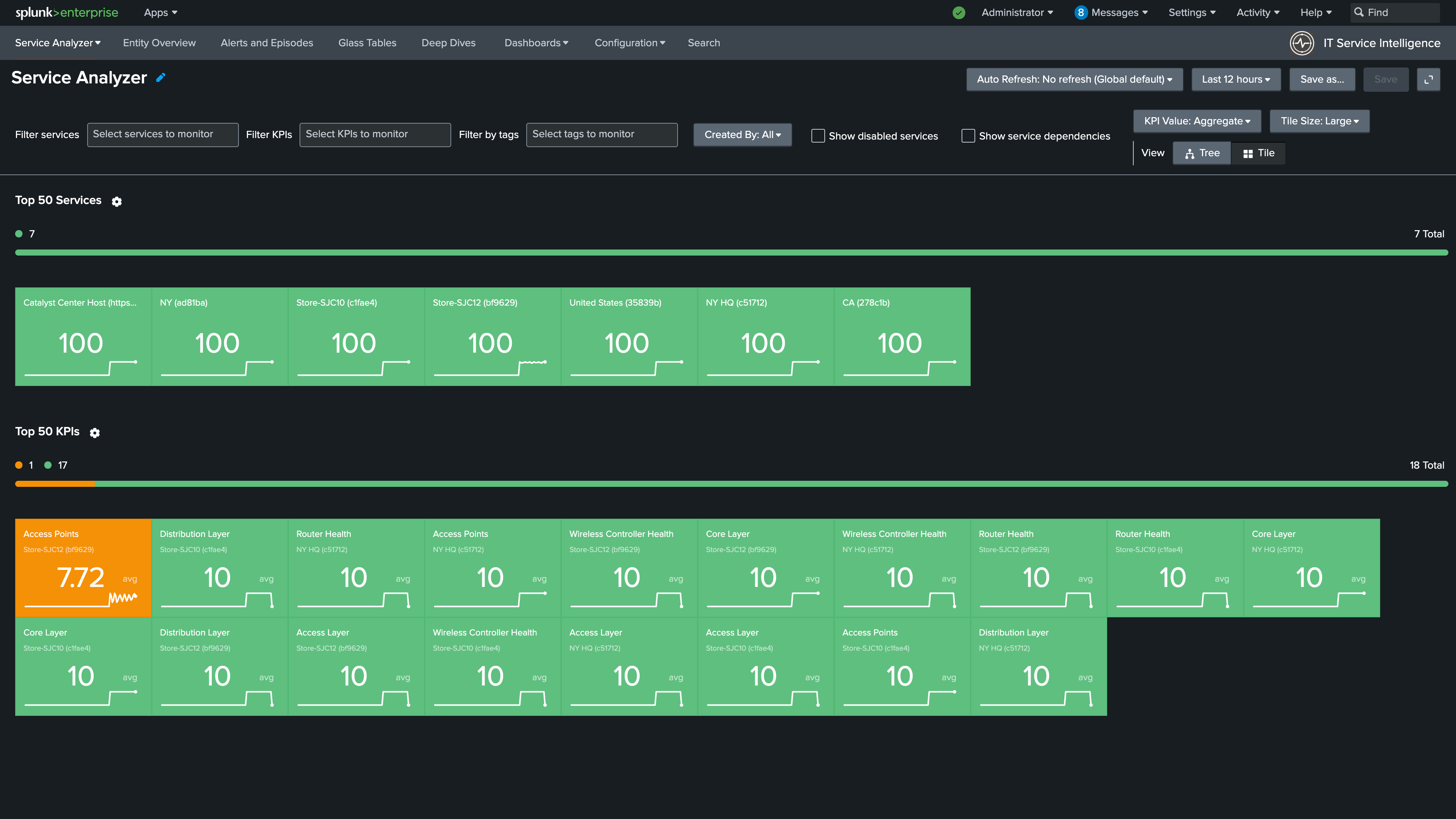Toggle full screen mode icon
Image resolution: width=1456 pixels, height=819 pixels.
pos(1428,79)
